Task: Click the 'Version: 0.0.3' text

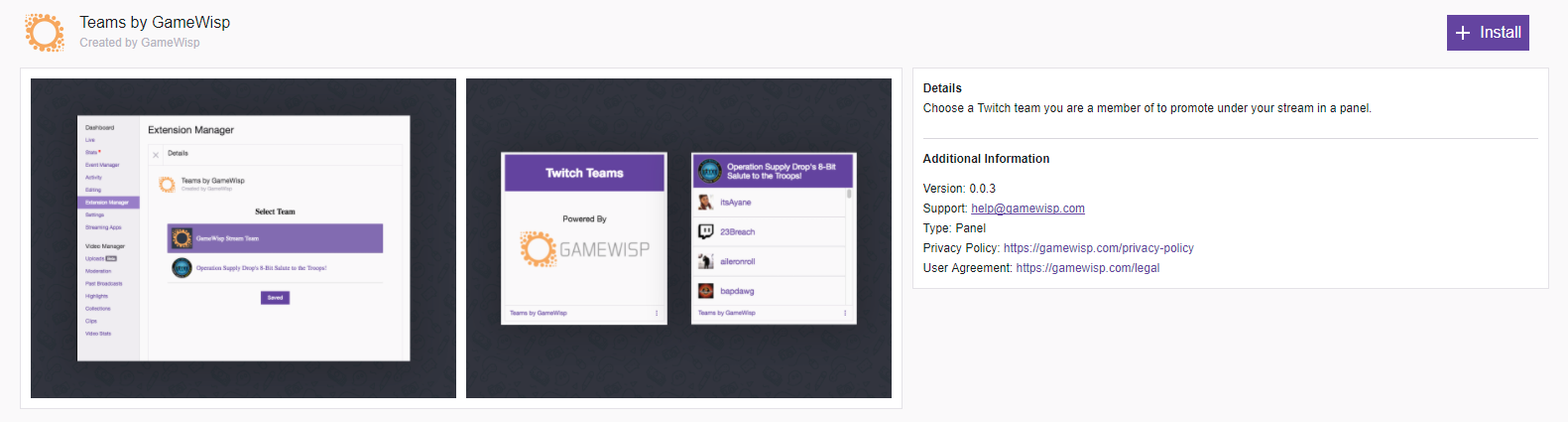Action: point(959,189)
